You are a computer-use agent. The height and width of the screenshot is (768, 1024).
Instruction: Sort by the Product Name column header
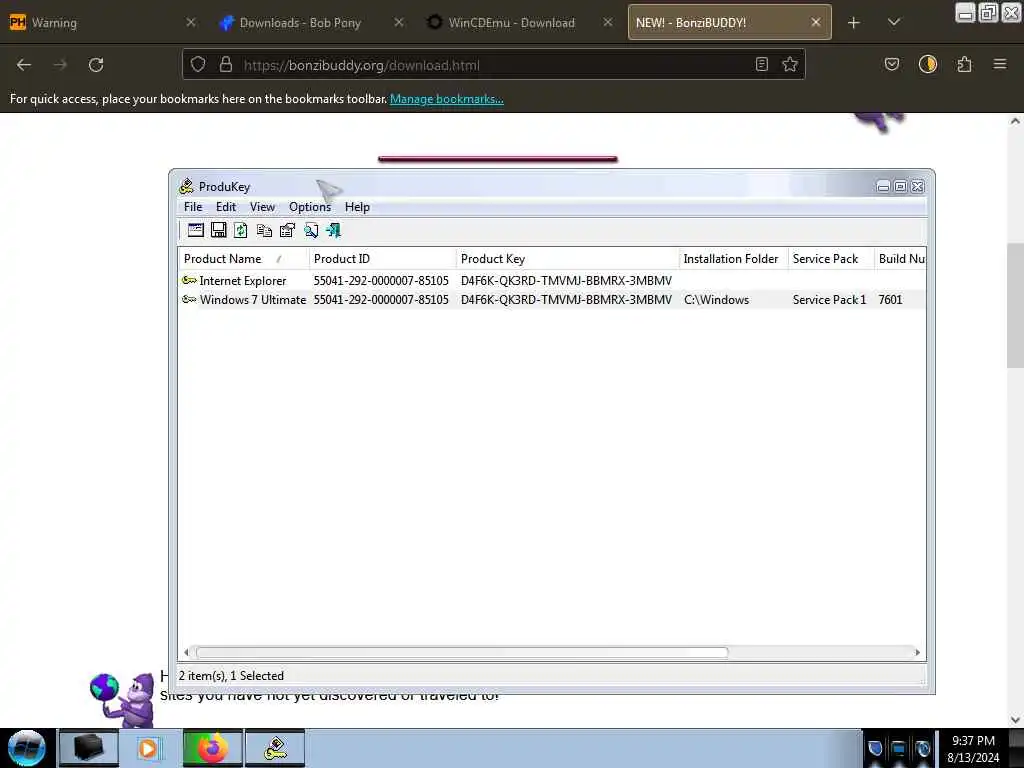click(x=244, y=259)
